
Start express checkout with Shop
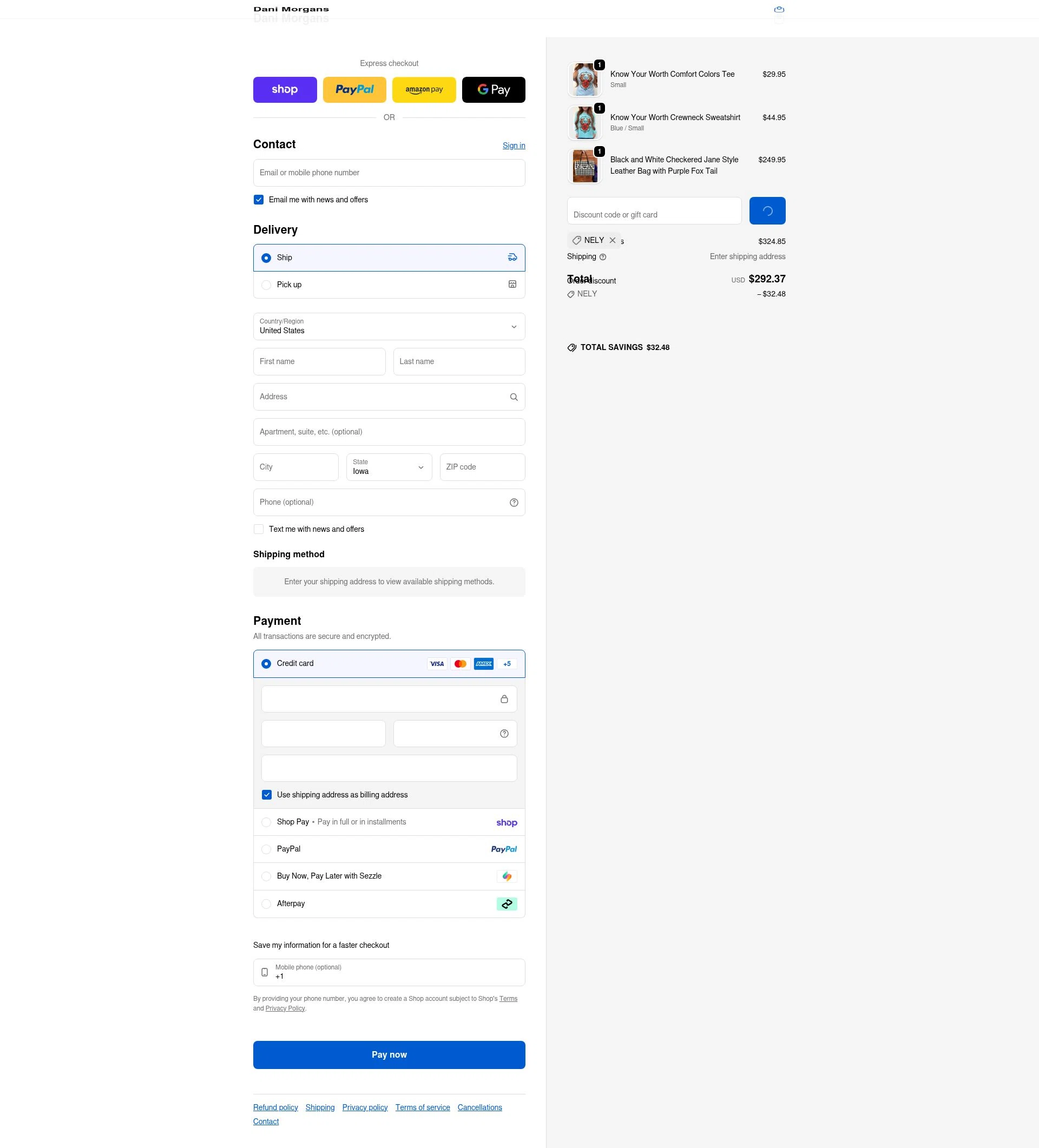pos(285,89)
